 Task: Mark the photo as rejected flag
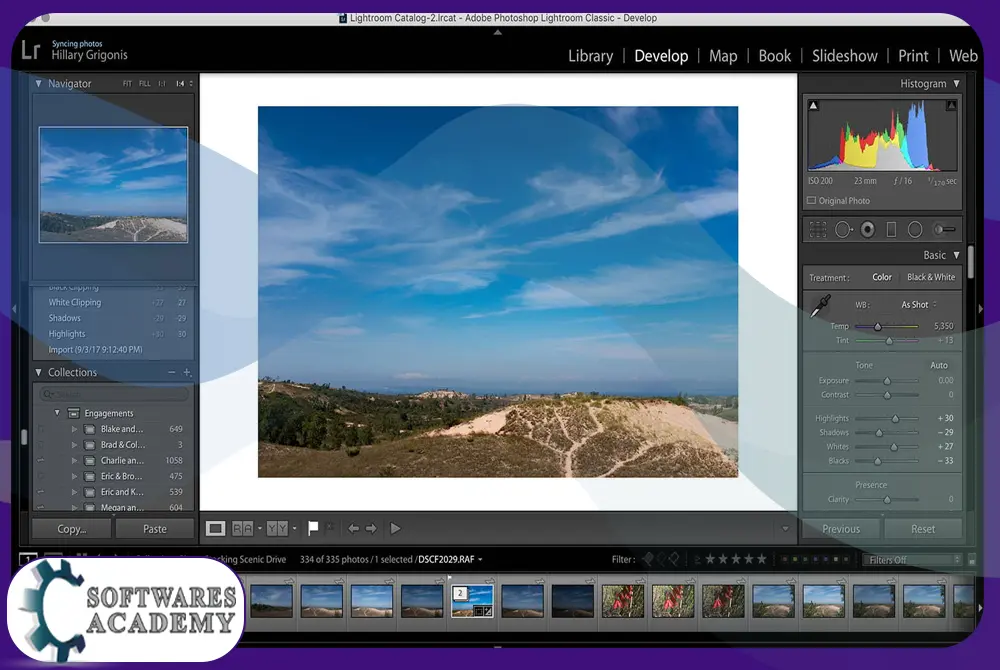(330, 527)
